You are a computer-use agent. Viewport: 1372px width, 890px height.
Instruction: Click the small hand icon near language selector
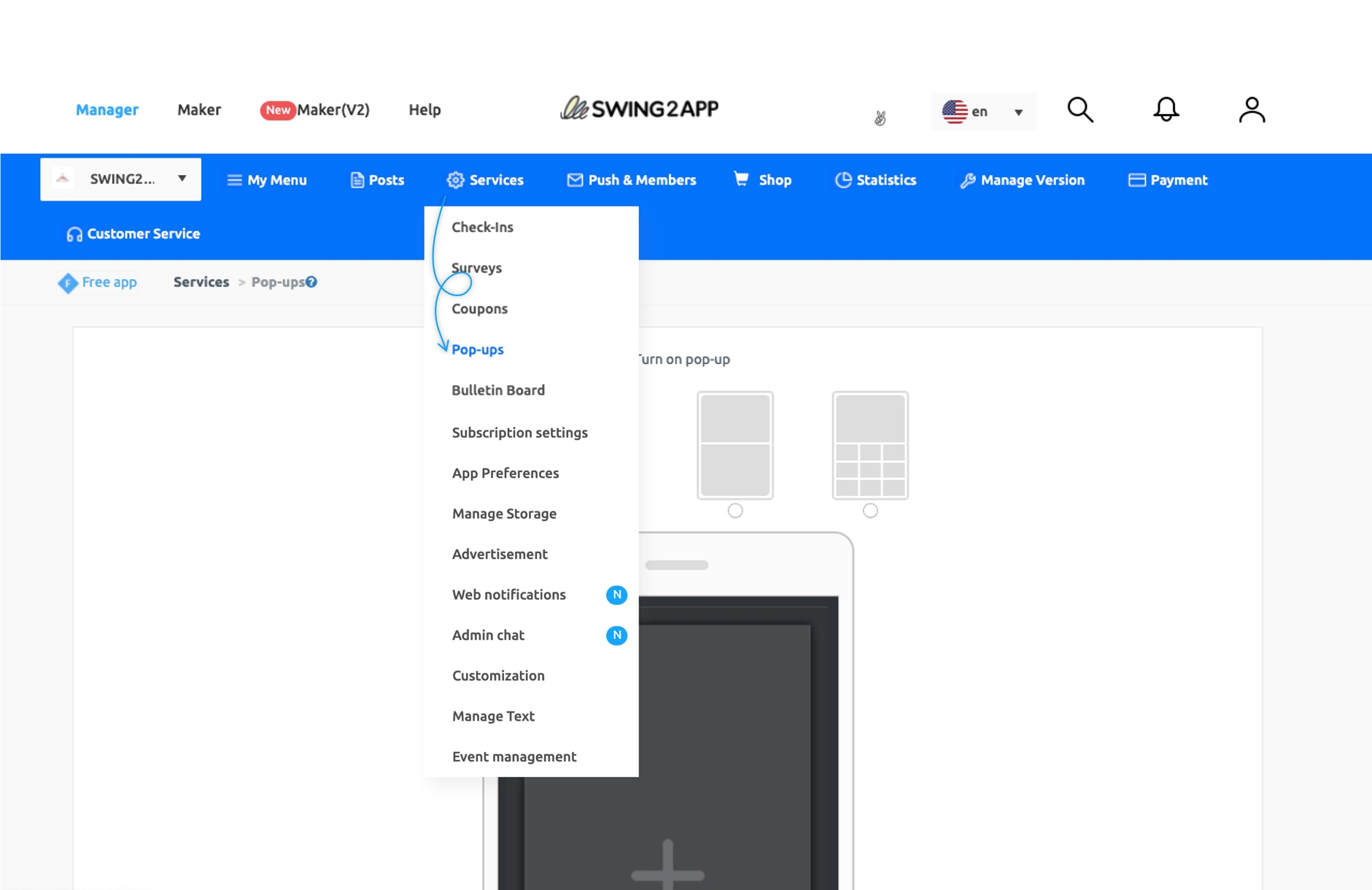pos(880,118)
